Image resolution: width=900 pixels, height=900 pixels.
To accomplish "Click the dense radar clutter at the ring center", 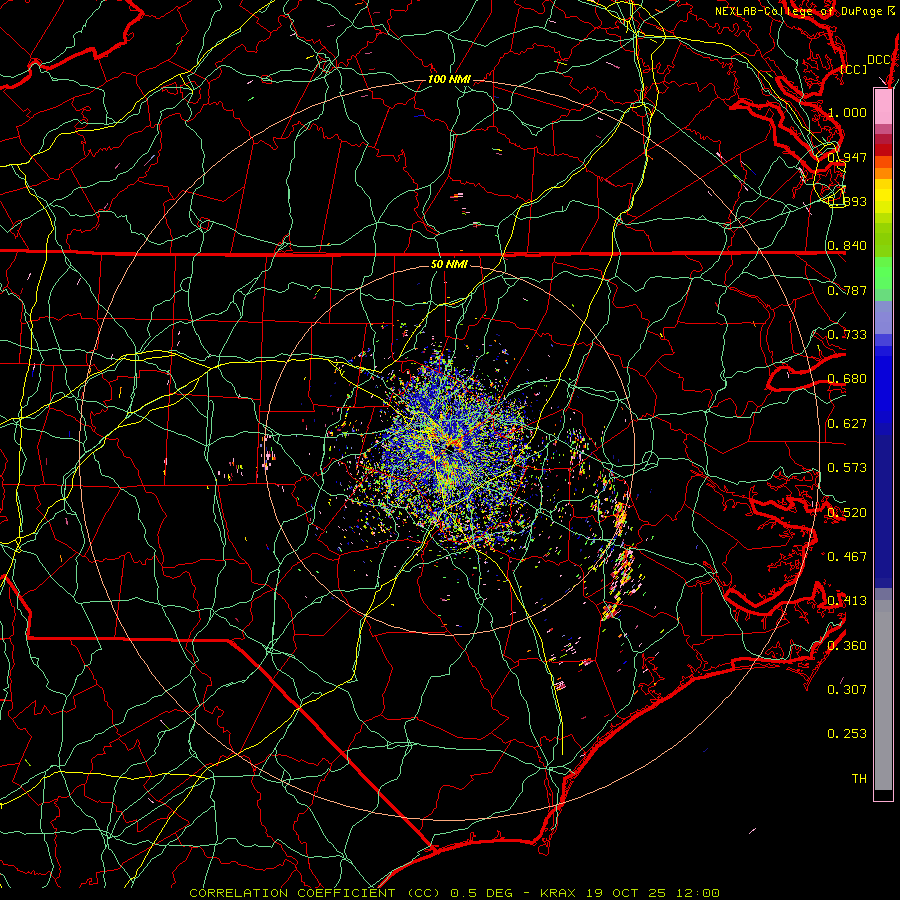I will pyautogui.click(x=451, y=451).
